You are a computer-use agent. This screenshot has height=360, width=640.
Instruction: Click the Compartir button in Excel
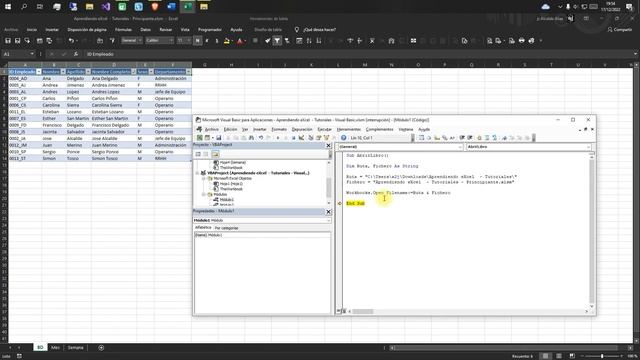pos(620,30)
